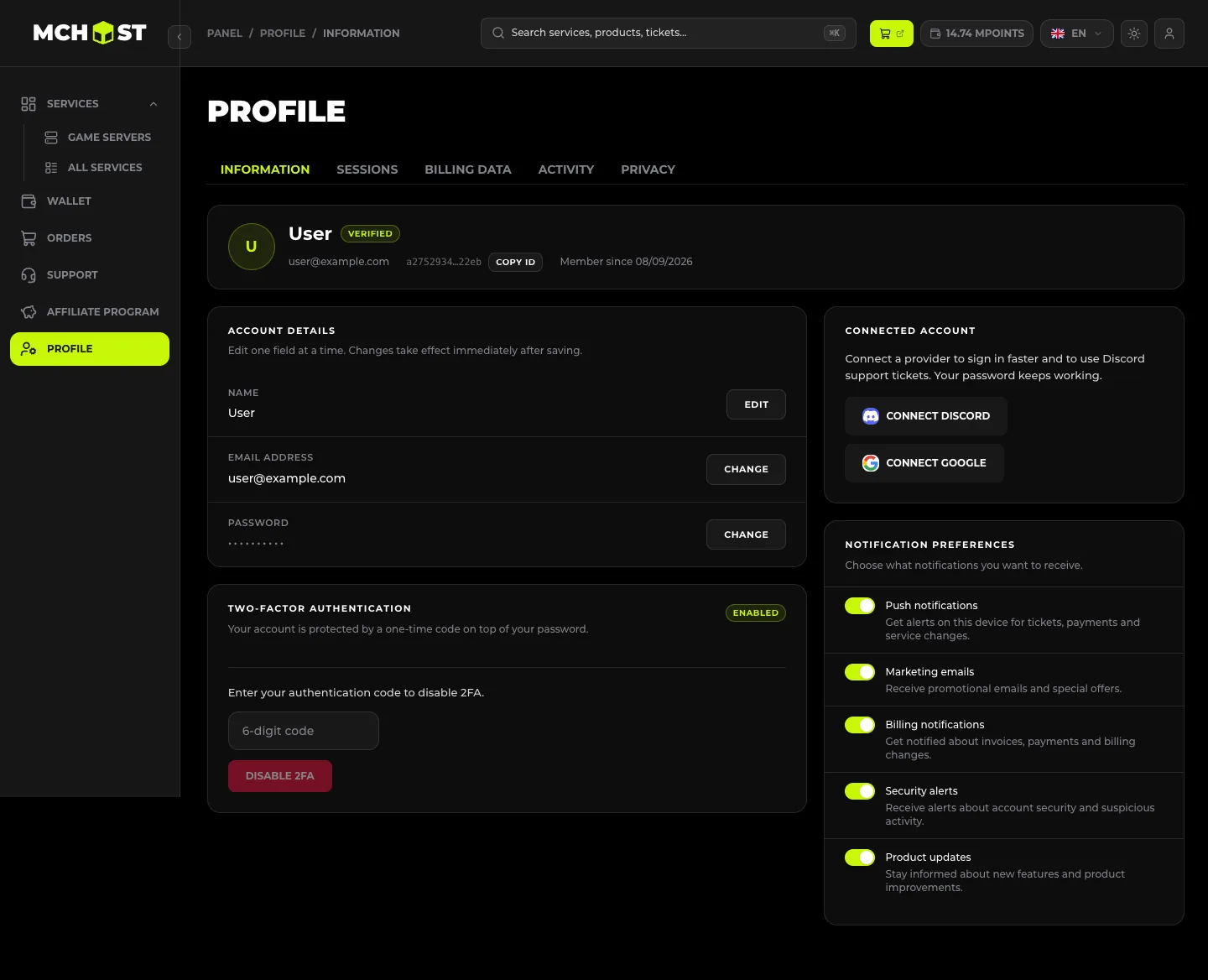Open the shopping cart button

pyautogui.click(x=891, y=34)
